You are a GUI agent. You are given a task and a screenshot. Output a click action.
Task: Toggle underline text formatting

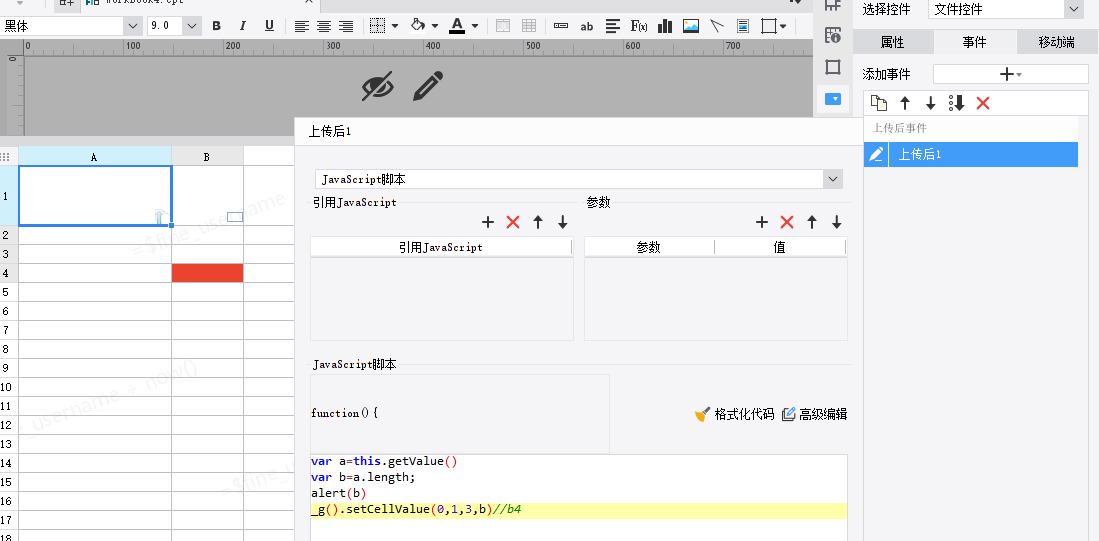click(269, 26)
